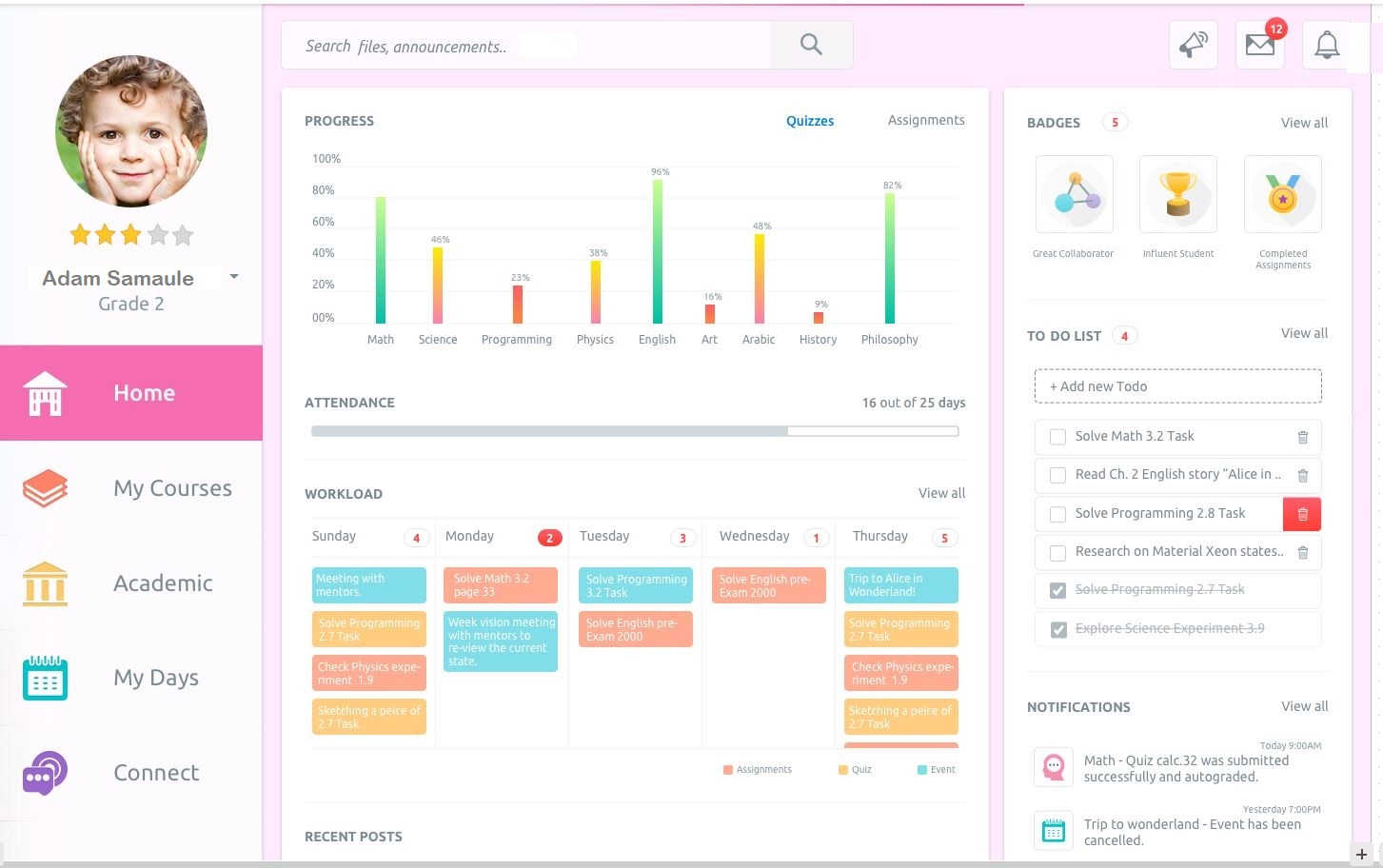Check the Solve Math 3.2 Task checkbox
Image resolution: width=1383 pixels, height=868 pixels.
(1057, 437)
